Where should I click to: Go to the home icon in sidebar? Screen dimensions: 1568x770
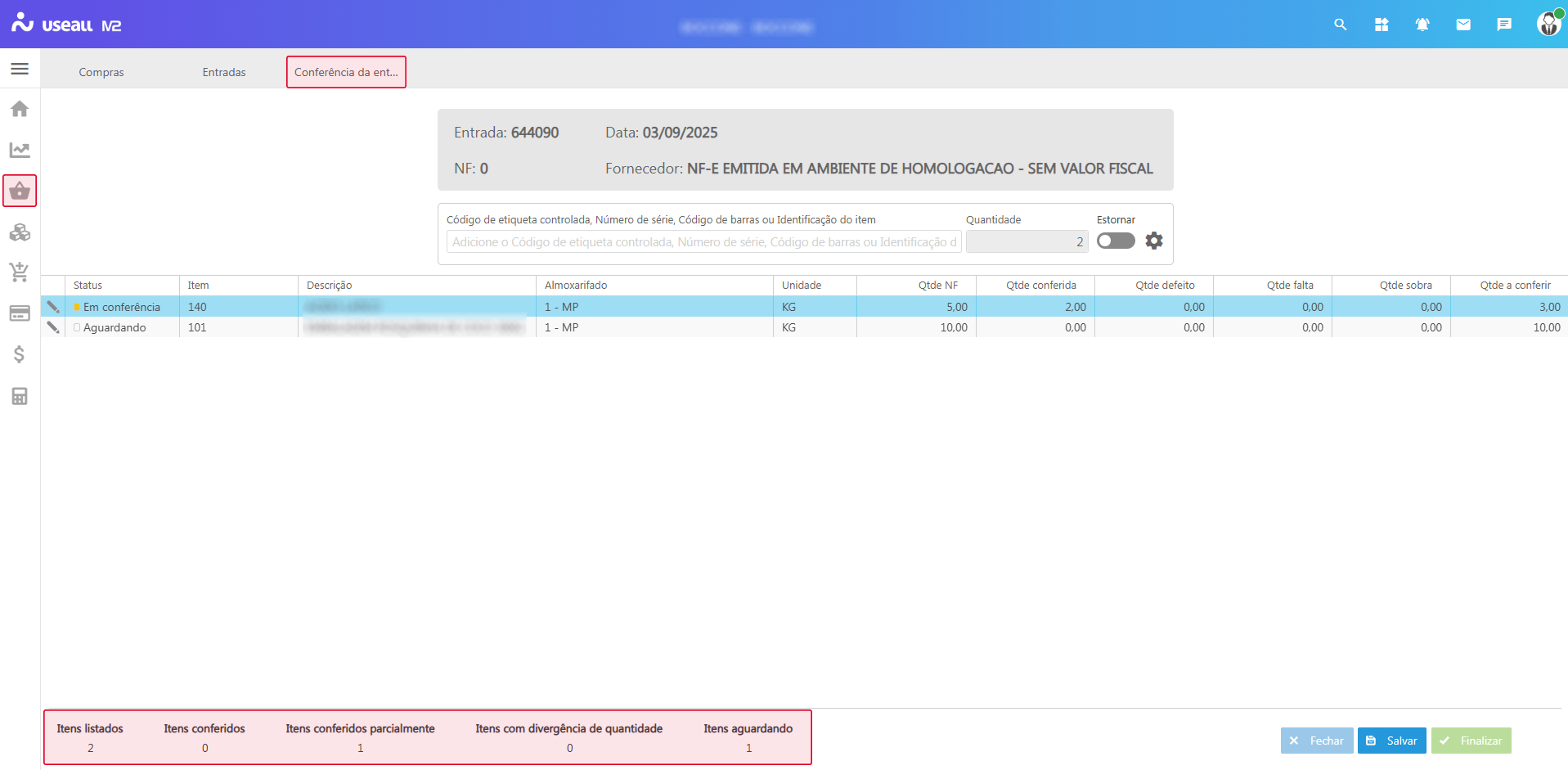20,109
